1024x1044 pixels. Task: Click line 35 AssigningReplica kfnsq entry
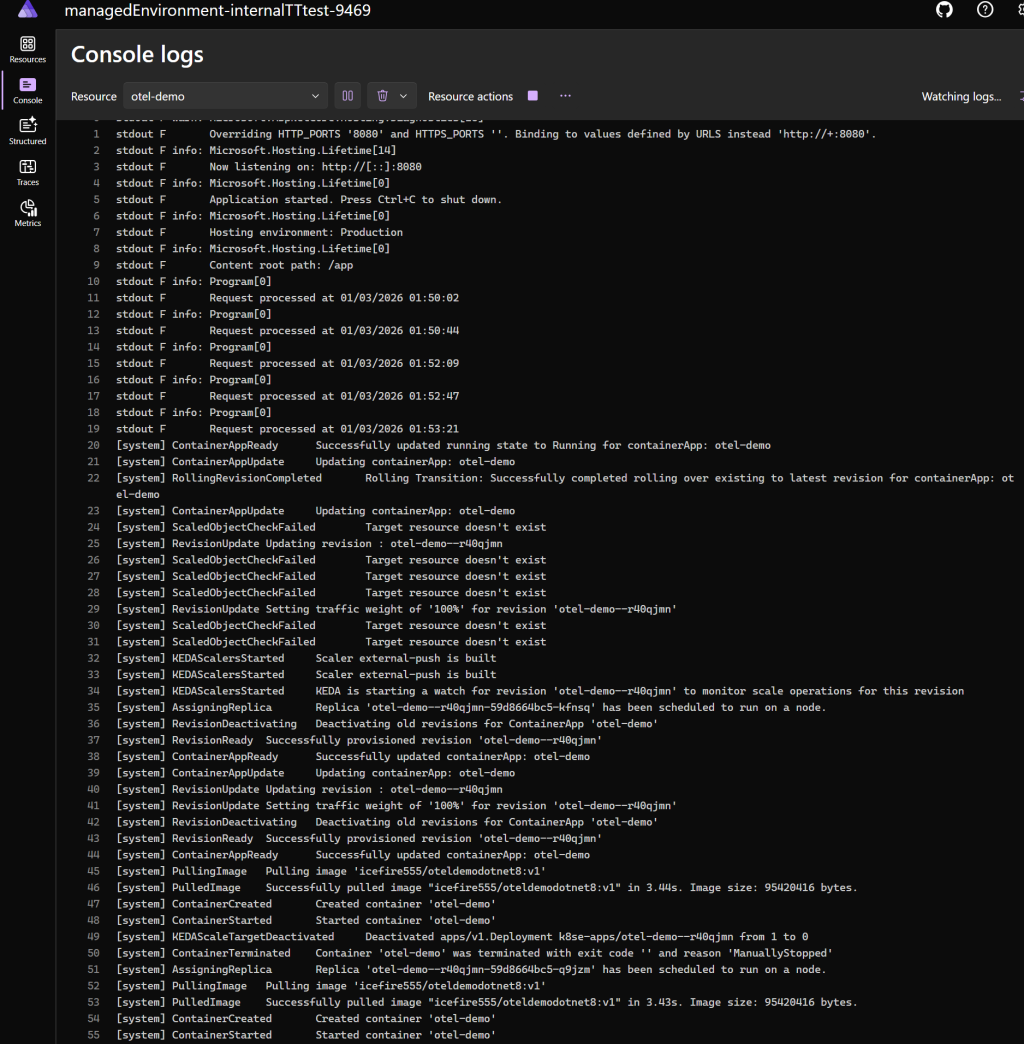pos(471,707)
